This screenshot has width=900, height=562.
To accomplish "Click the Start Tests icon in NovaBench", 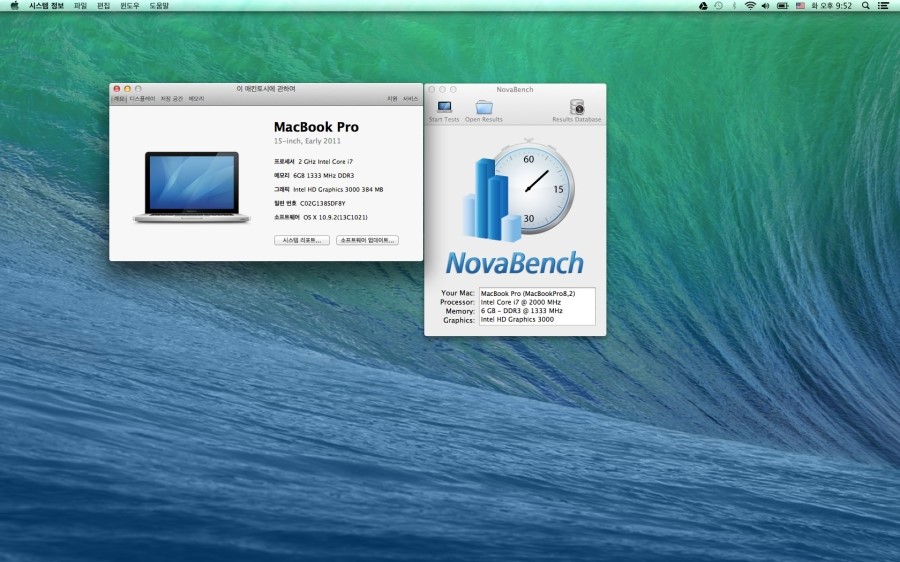I will [x=444, y=108].
